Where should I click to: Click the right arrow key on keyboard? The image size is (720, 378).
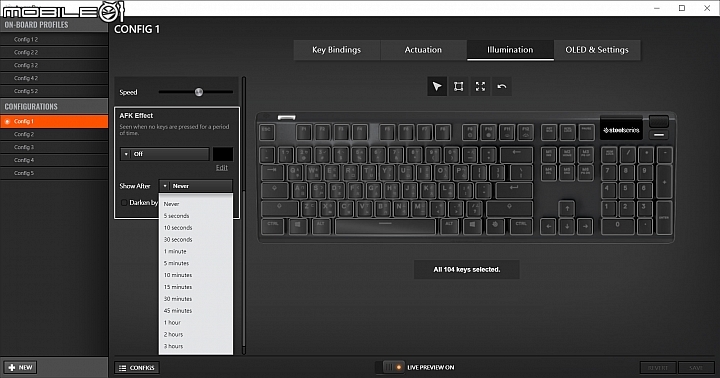(x=585, y=226)
